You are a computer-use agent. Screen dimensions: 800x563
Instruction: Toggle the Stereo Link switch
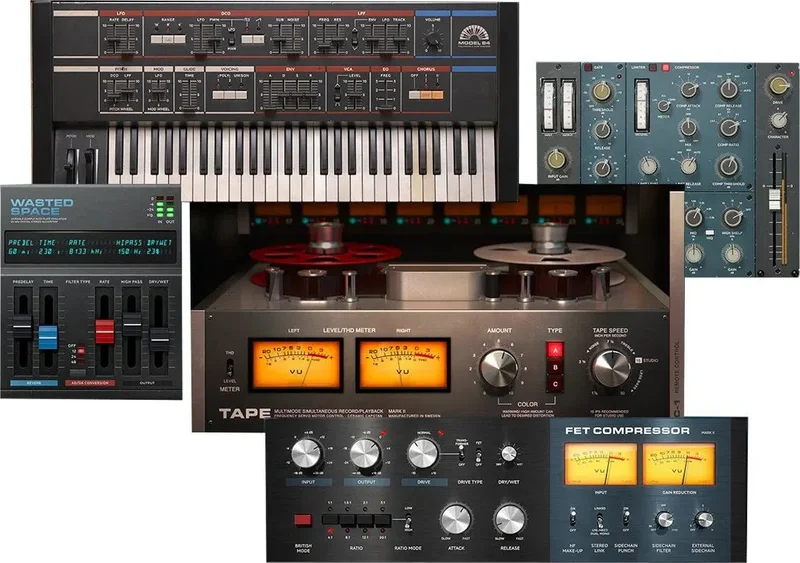(599, 520)
